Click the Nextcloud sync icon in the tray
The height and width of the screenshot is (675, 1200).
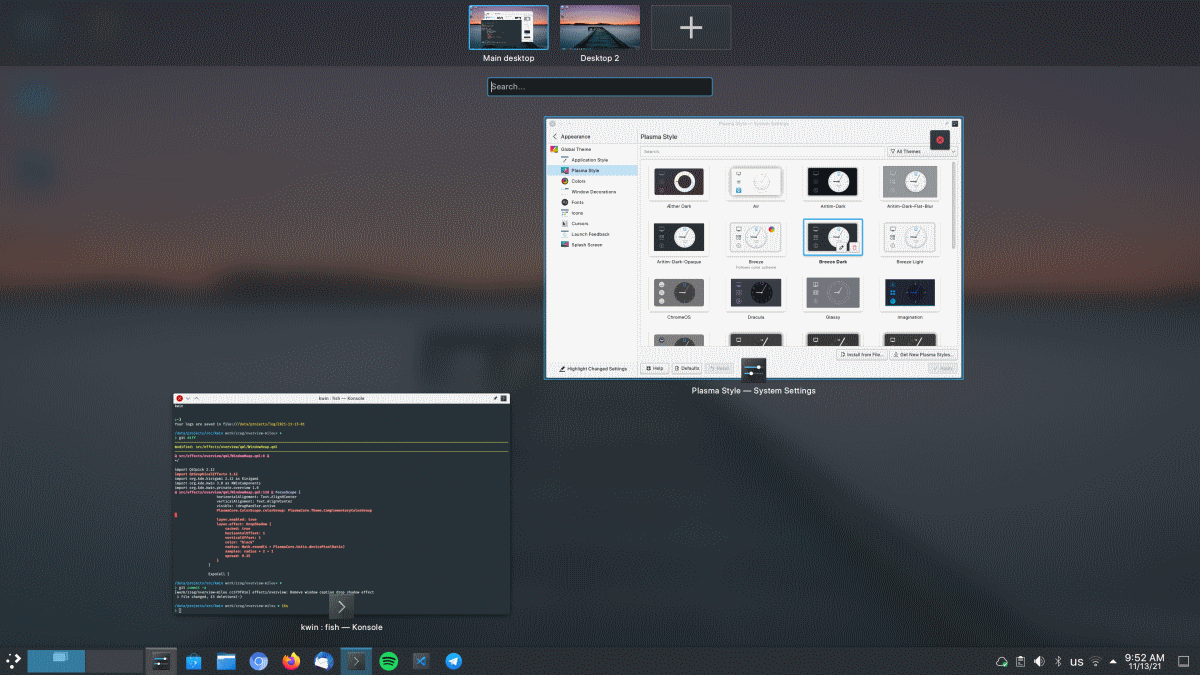coord(1002,661)
